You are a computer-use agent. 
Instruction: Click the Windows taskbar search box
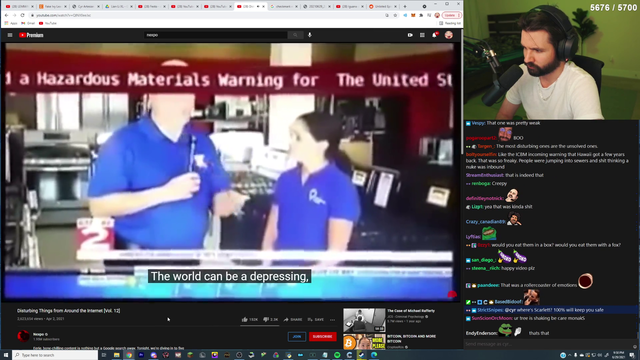pyautogui.click(x=55, y=355)
